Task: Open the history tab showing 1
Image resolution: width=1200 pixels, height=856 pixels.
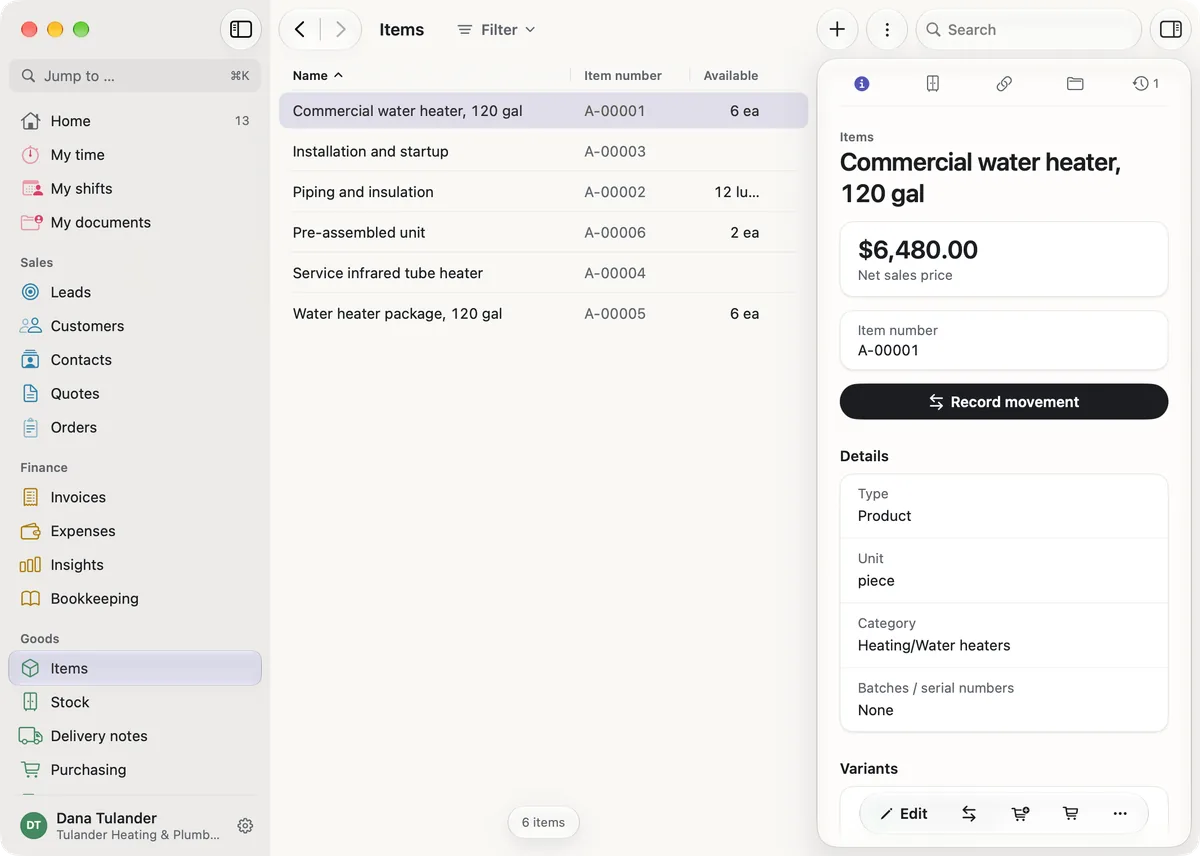Action: pos(1146,84)
